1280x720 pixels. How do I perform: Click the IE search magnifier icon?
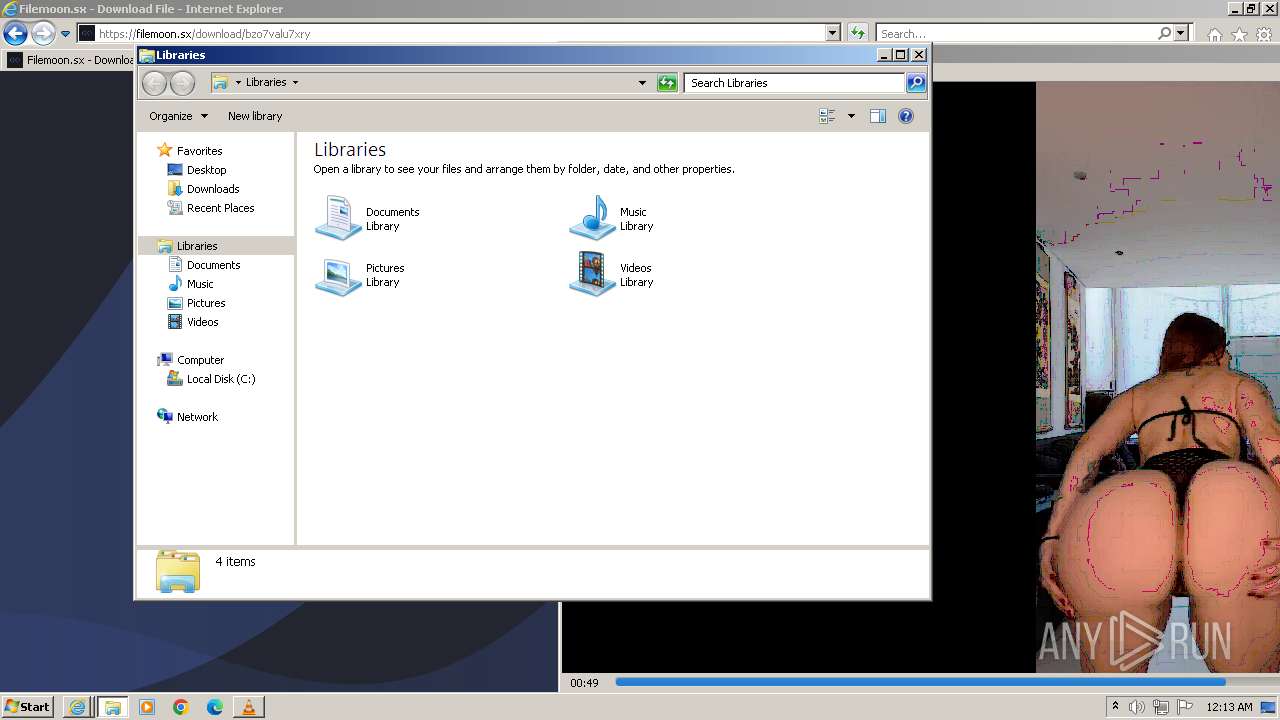coord(1164,33)
